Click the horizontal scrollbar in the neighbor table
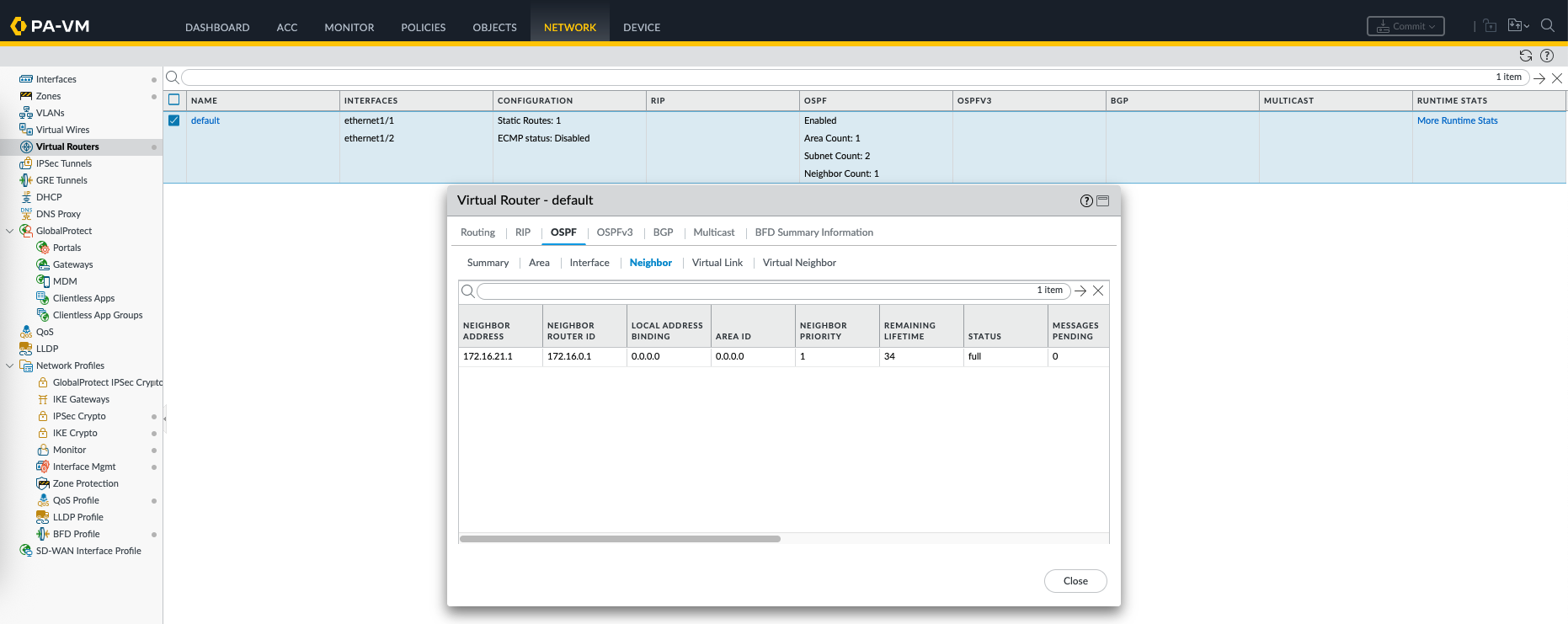 [620, 539]
